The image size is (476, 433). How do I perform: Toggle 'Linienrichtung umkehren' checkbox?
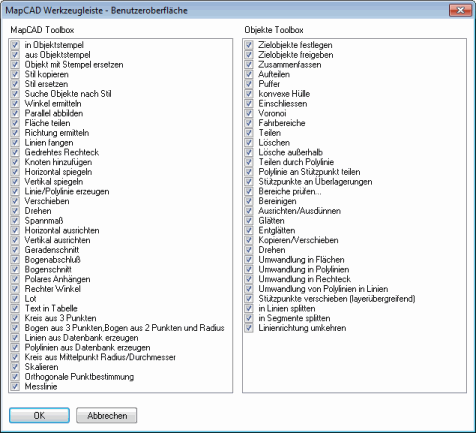[249, 328]
